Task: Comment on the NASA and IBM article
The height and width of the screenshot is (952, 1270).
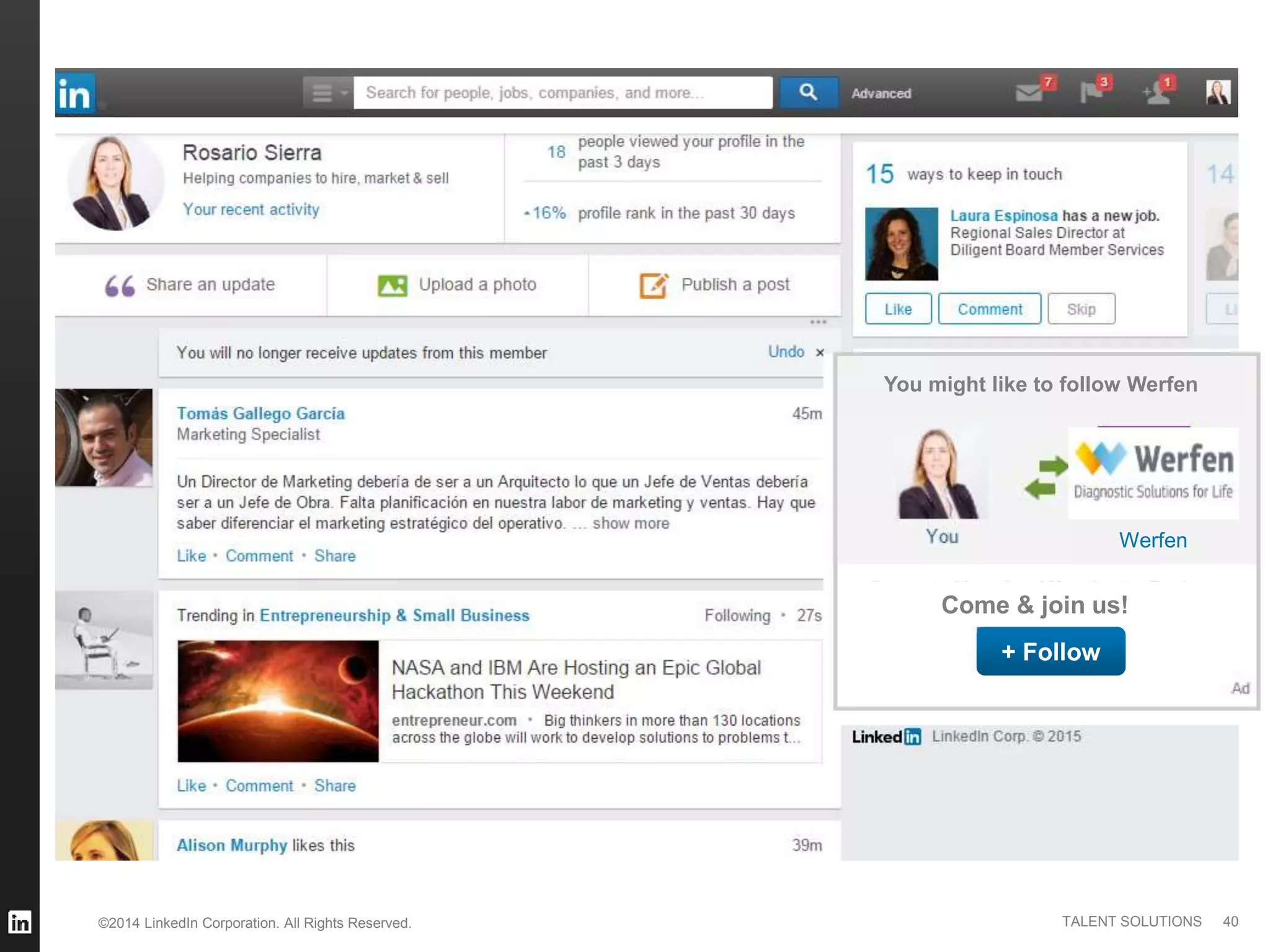Action: click(259, 786)
